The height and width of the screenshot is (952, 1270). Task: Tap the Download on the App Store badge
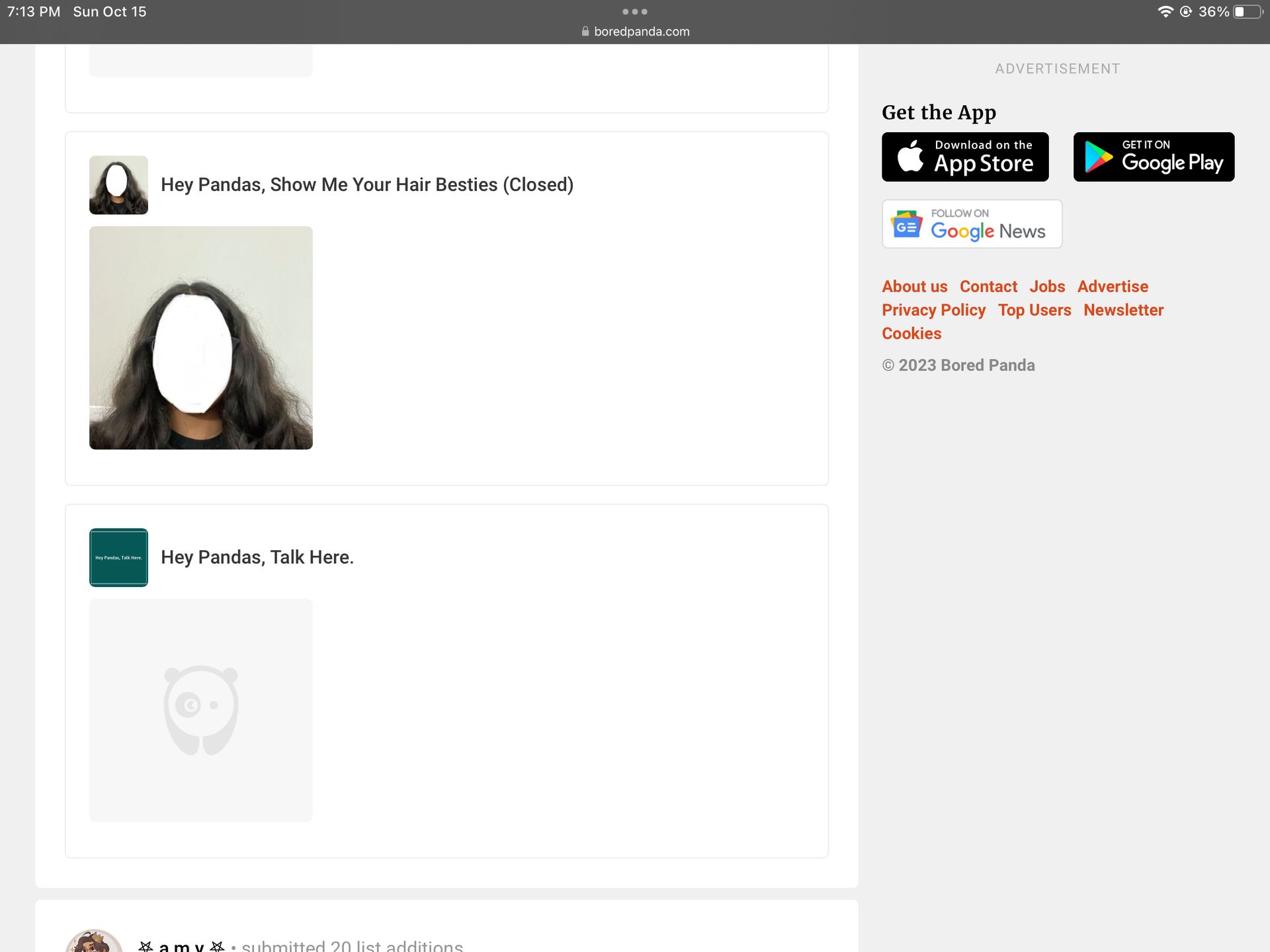click(x=965, y=157)
